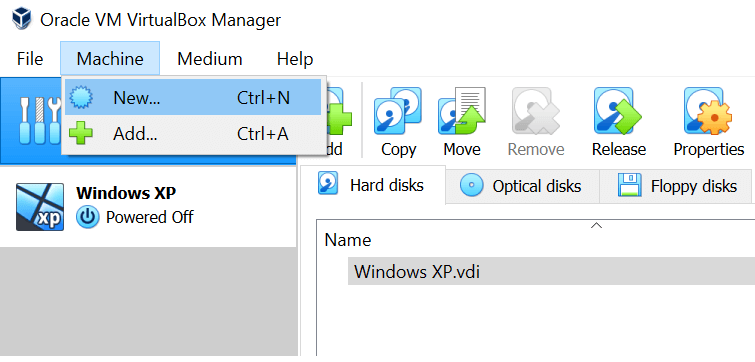The height and width of the screenshot is (362, 755).
Task: Select Windows XP.vdi in disk list
Action: [551, 271]
